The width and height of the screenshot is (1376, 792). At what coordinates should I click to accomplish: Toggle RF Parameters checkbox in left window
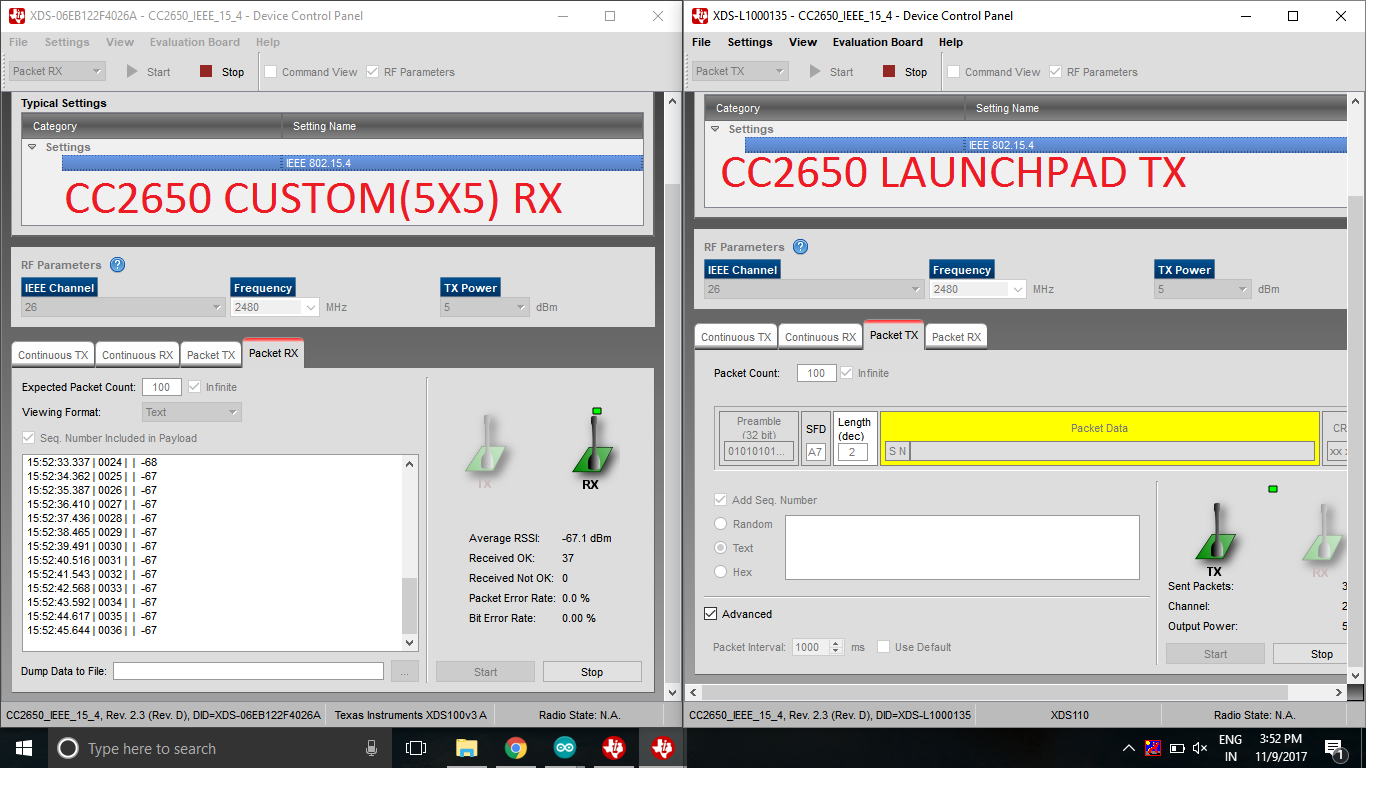click(x=373, y=72)
